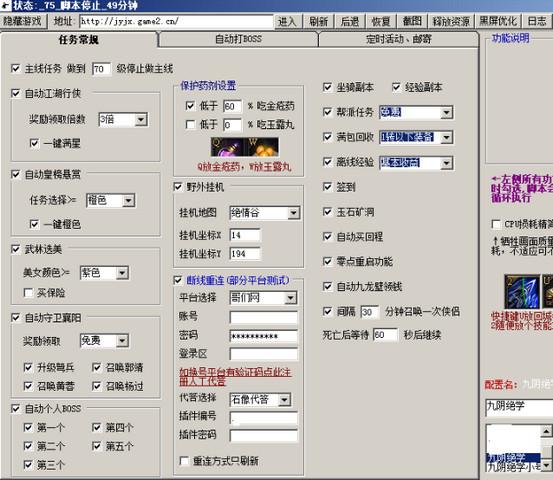The image size is (553, 480).
Task: Toggle the 武林选美 checkbox
Action: pyautogui.click(x=16, y=249)
